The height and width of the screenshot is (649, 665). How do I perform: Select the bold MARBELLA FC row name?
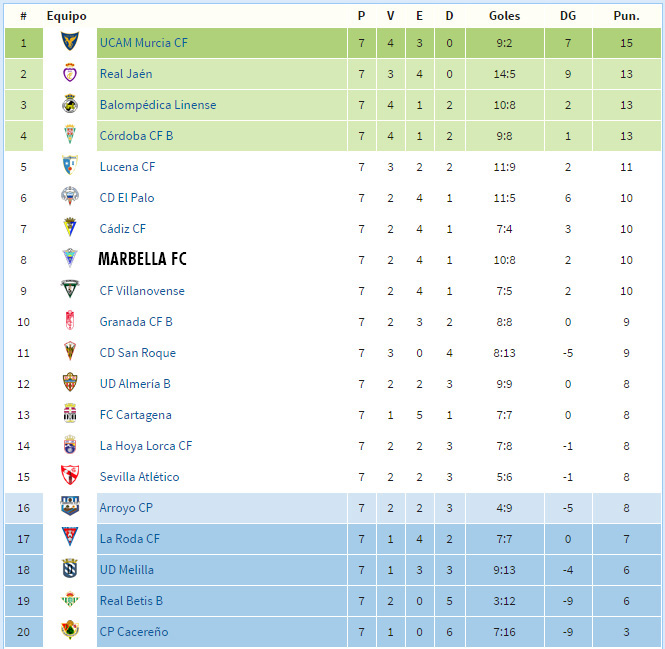pyautogui.click(x=142, y=259)
